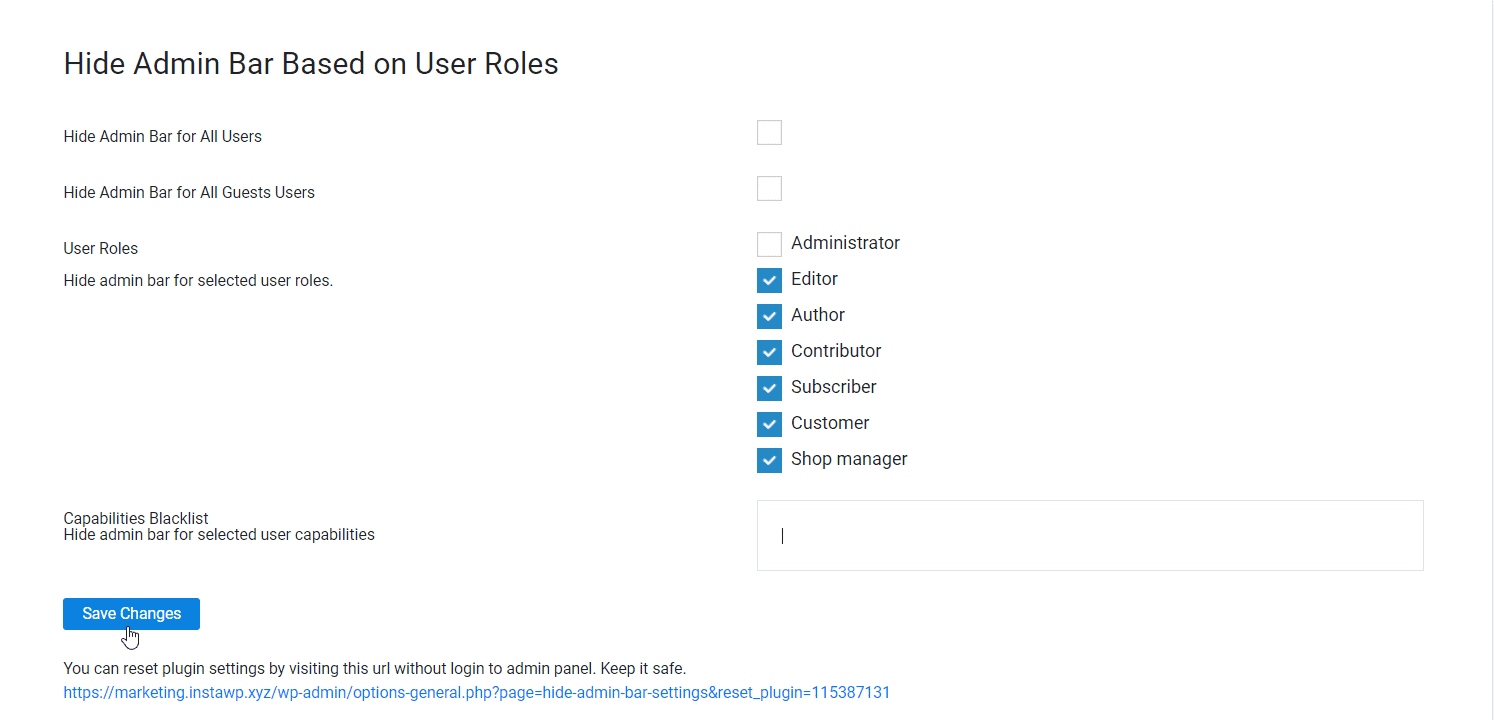This screenshot has width=1494, height=720.
Task: Disable hiding admin bar for Shop manager
Action: click(x=769, y=460)
